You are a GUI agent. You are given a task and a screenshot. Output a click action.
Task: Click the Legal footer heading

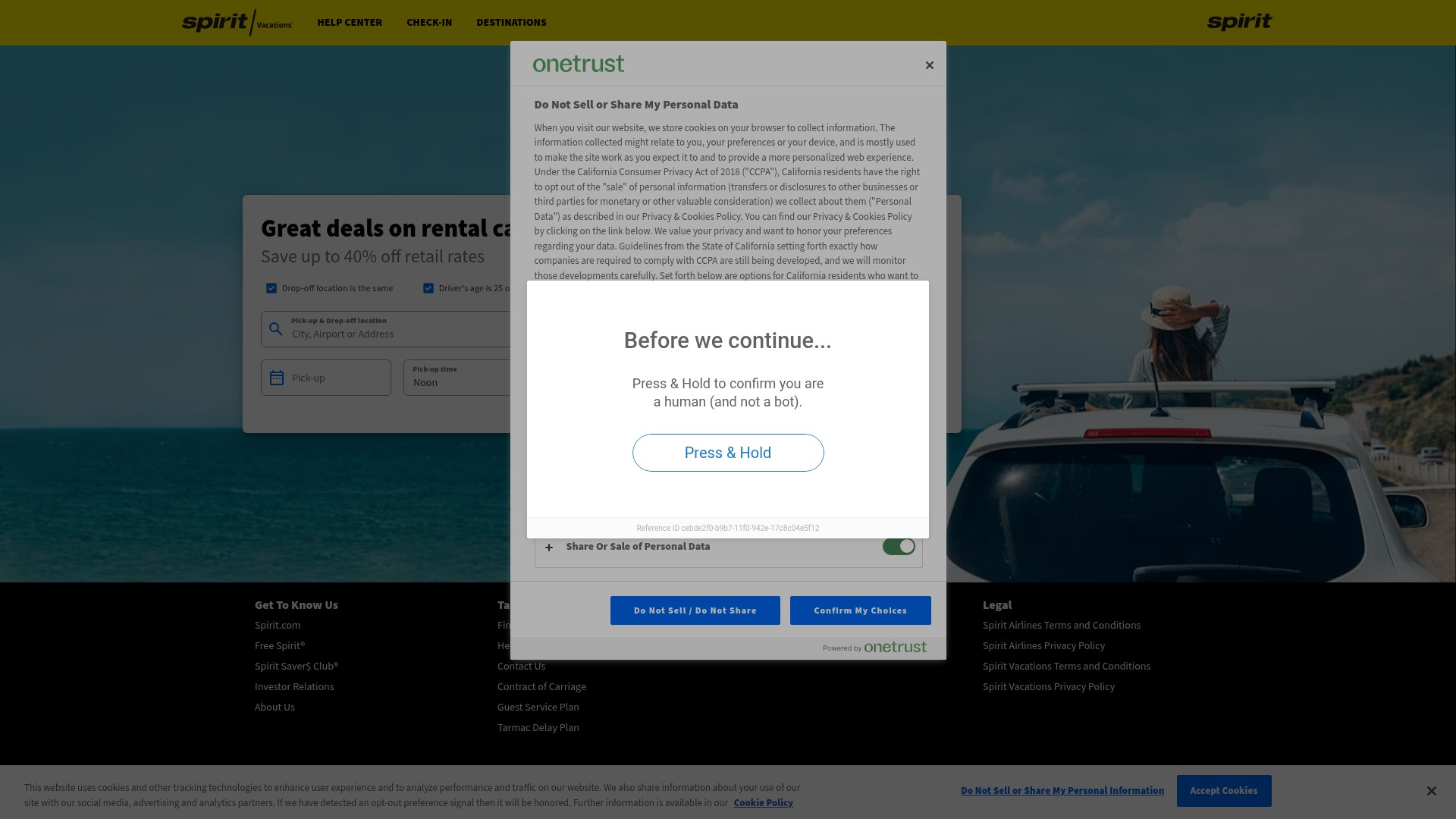pyautogui.click(x=997, y=605)
